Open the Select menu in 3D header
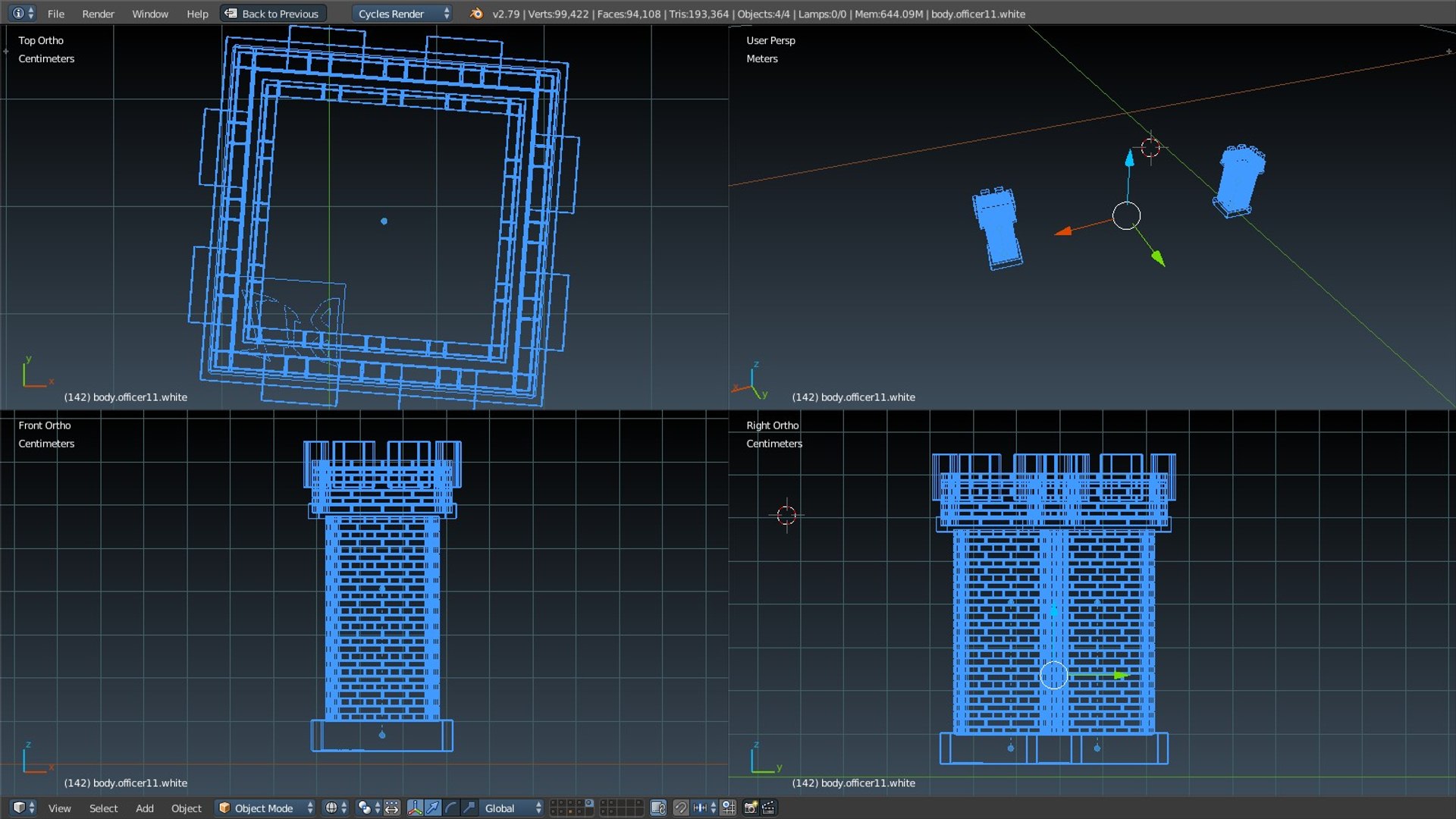 coord(103,808)
